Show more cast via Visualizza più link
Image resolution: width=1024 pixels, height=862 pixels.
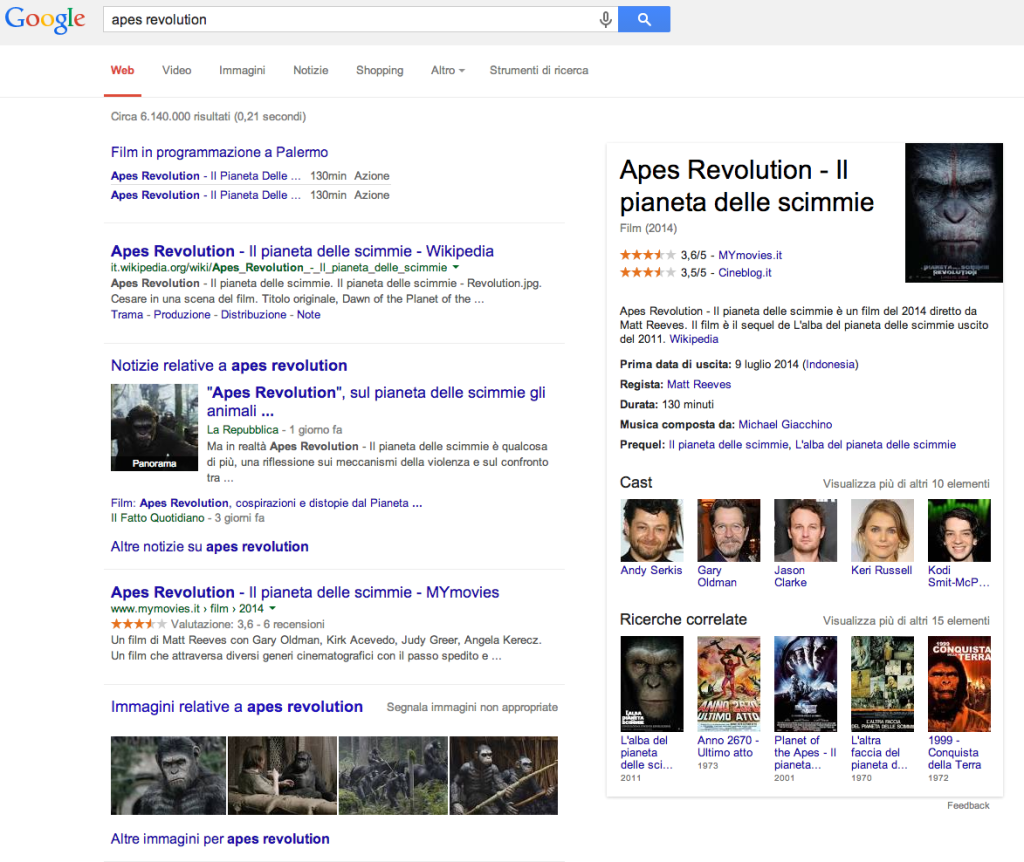(x=905, y=483)
